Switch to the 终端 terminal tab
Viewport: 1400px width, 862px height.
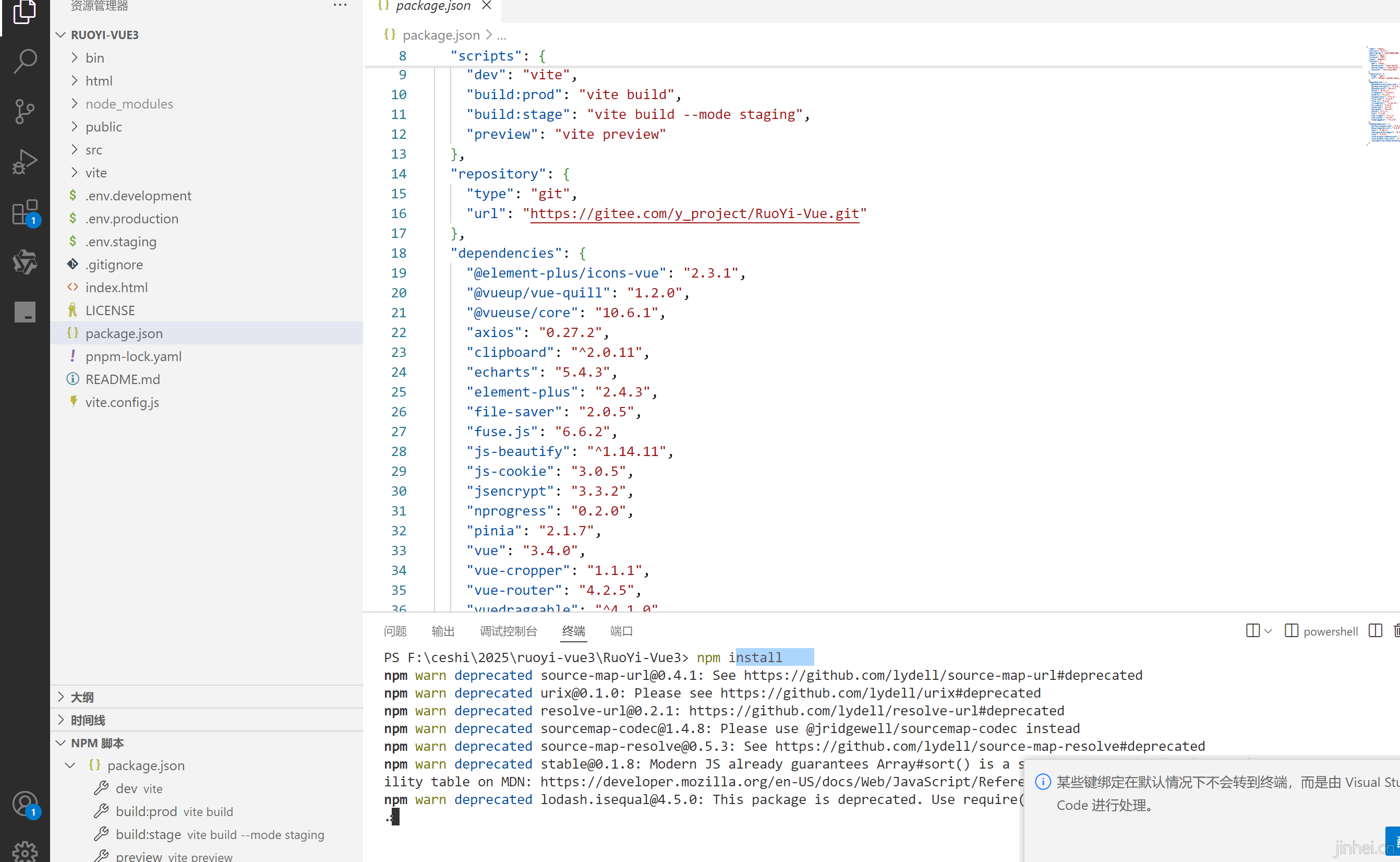(x=573, y=631)
